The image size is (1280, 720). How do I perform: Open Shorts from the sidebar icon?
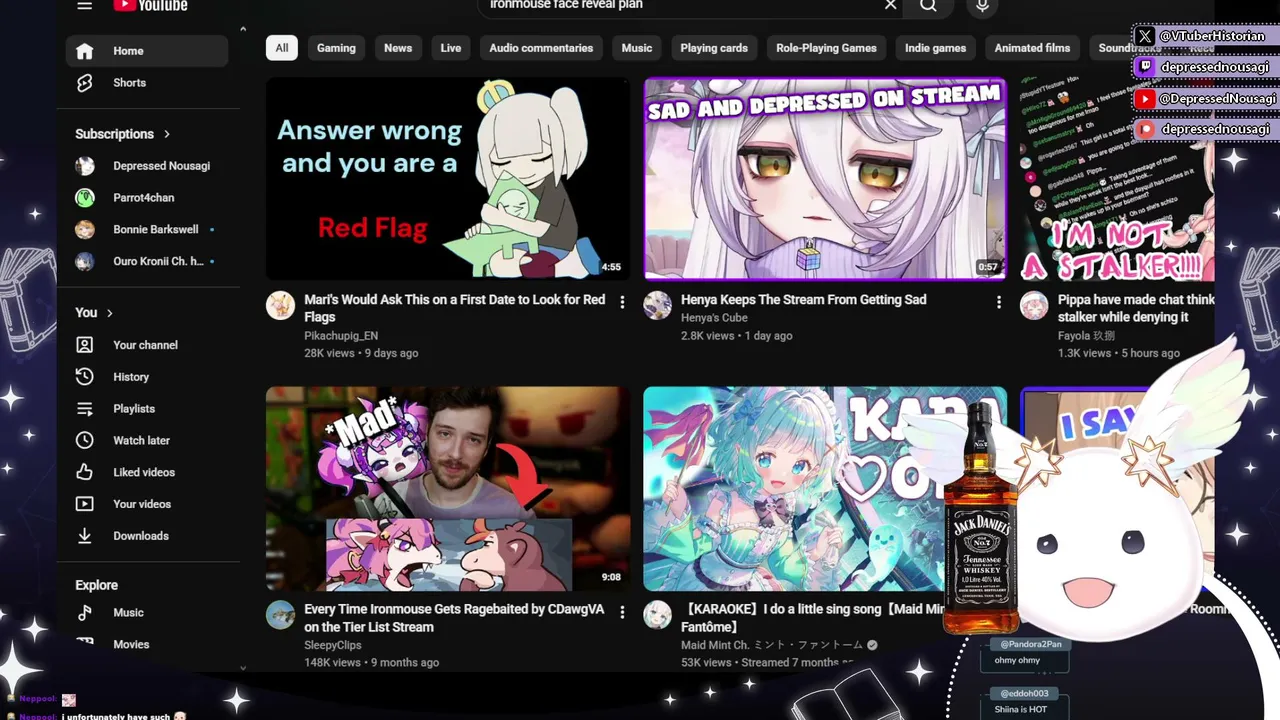pyautogui.click(x=85, y=83)
